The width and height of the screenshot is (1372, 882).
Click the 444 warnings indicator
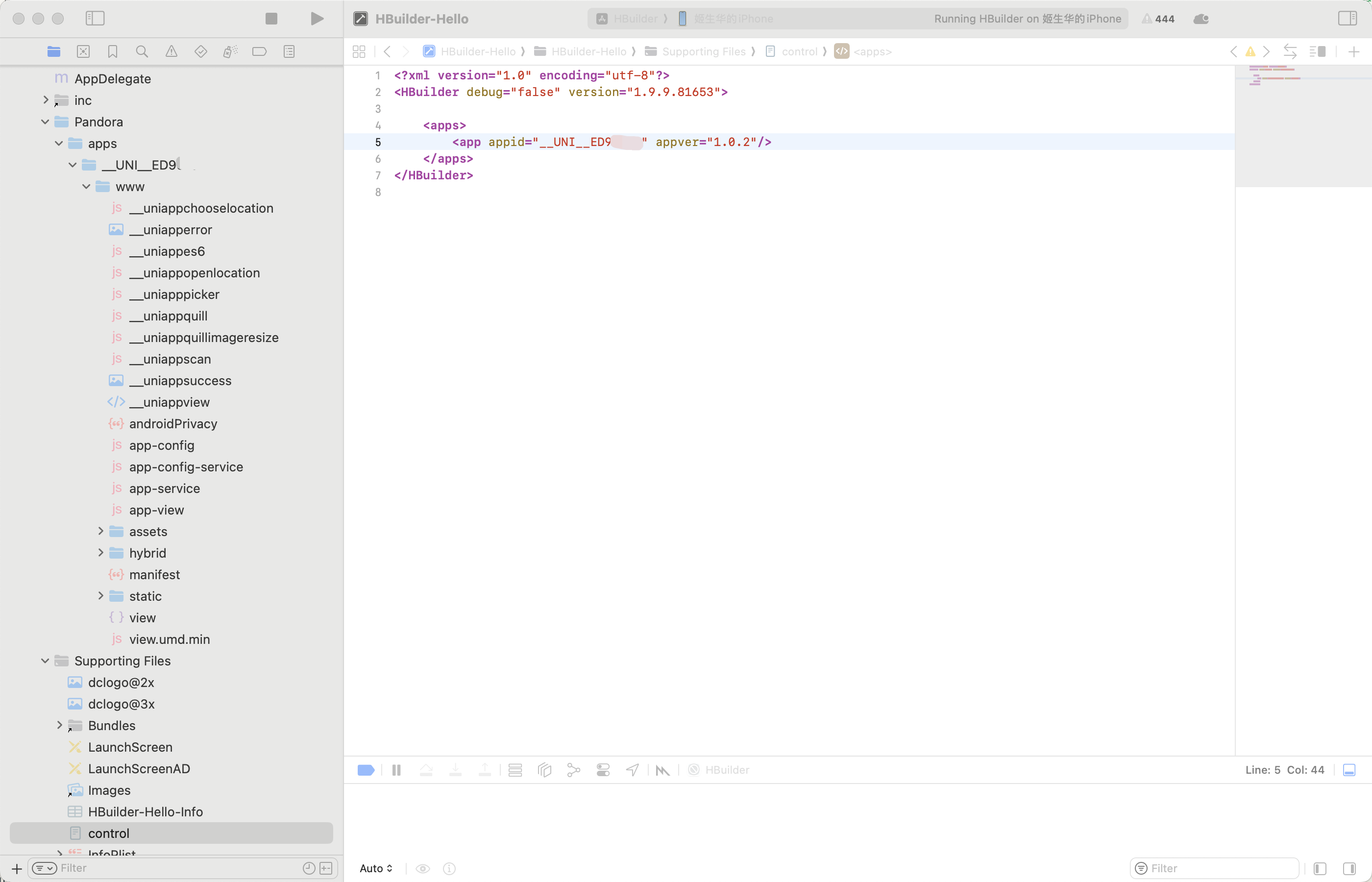point(1158,19)
